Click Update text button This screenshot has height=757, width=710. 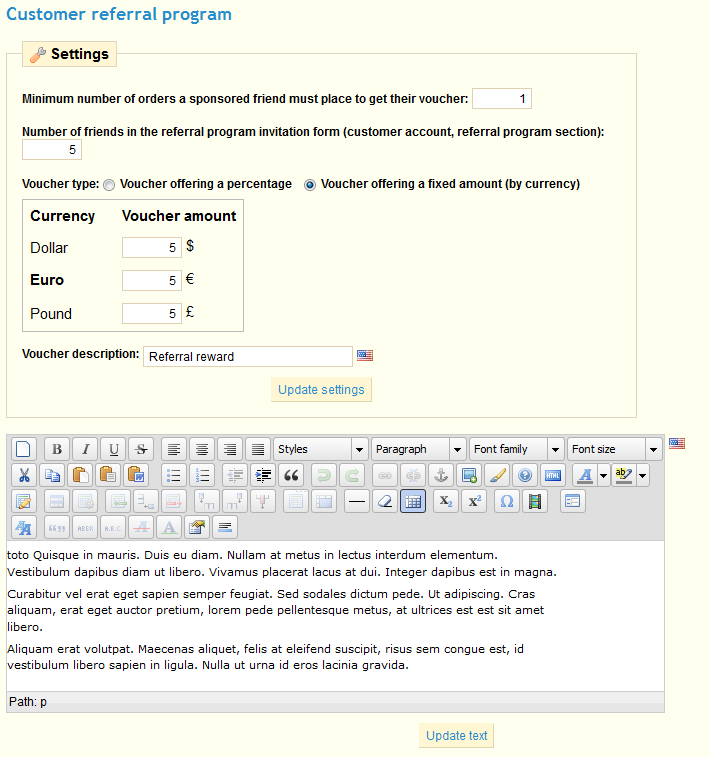457,736
